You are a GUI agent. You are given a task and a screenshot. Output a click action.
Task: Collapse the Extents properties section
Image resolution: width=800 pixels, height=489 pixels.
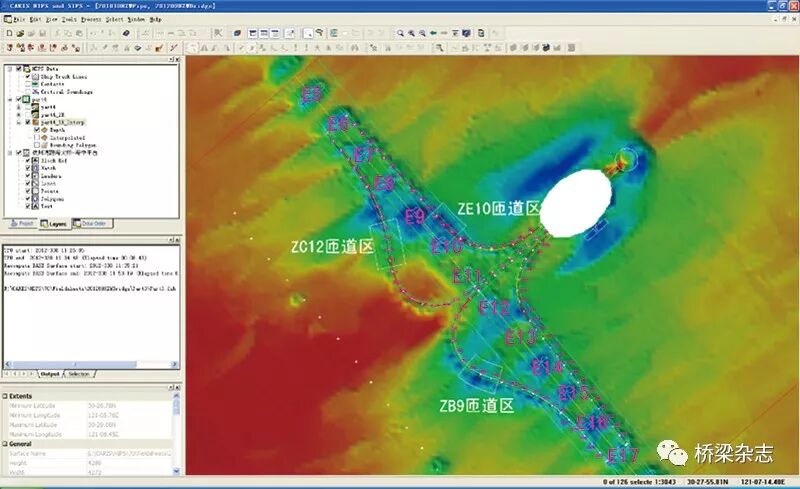pos(5,396)
